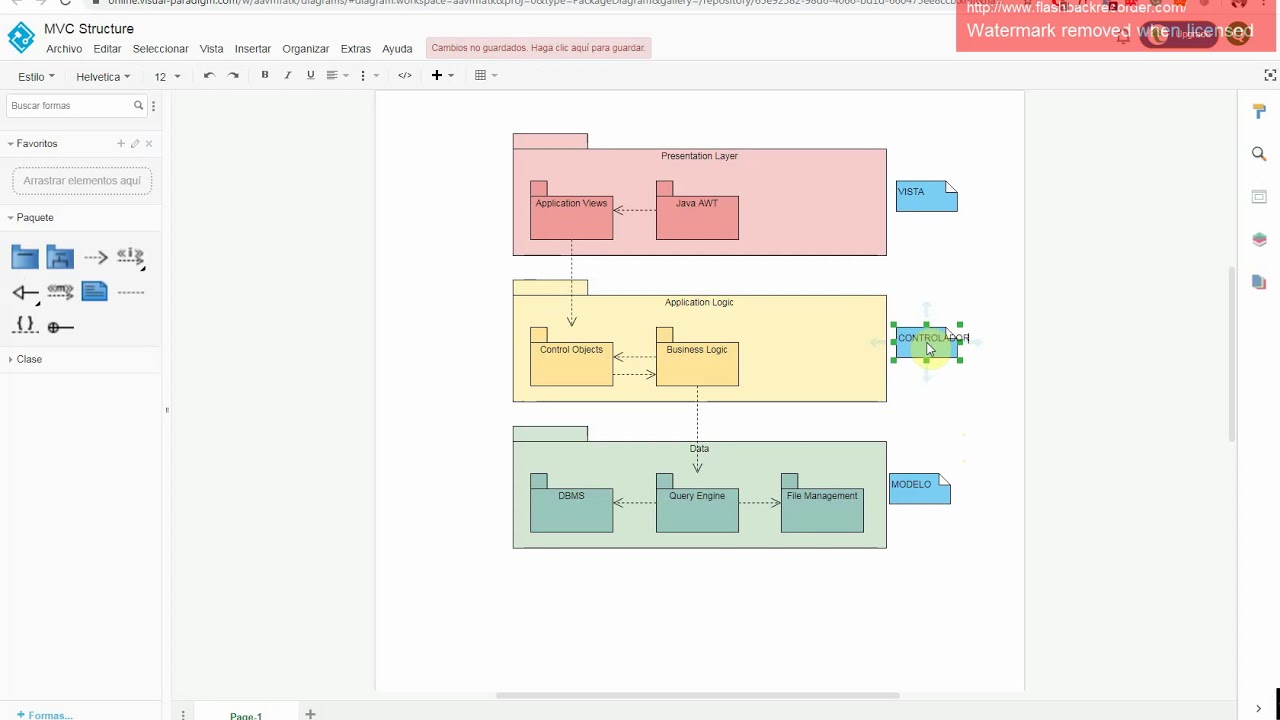Select the dashed Anchor line shape
The height and width of the screenshot is (720, 1280).
tap(131, 293)
